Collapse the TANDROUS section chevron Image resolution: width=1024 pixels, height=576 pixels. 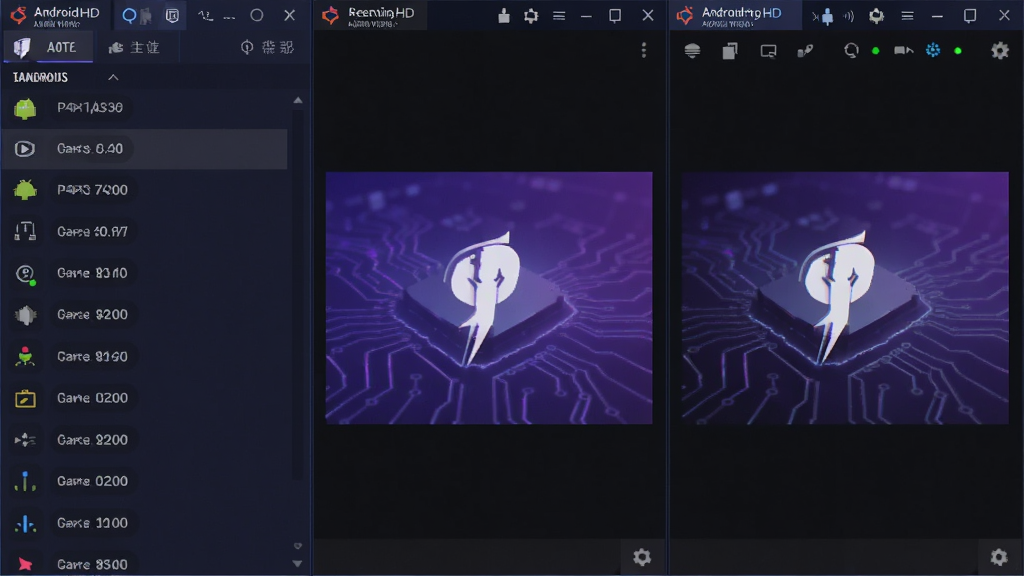click(113, 77)
